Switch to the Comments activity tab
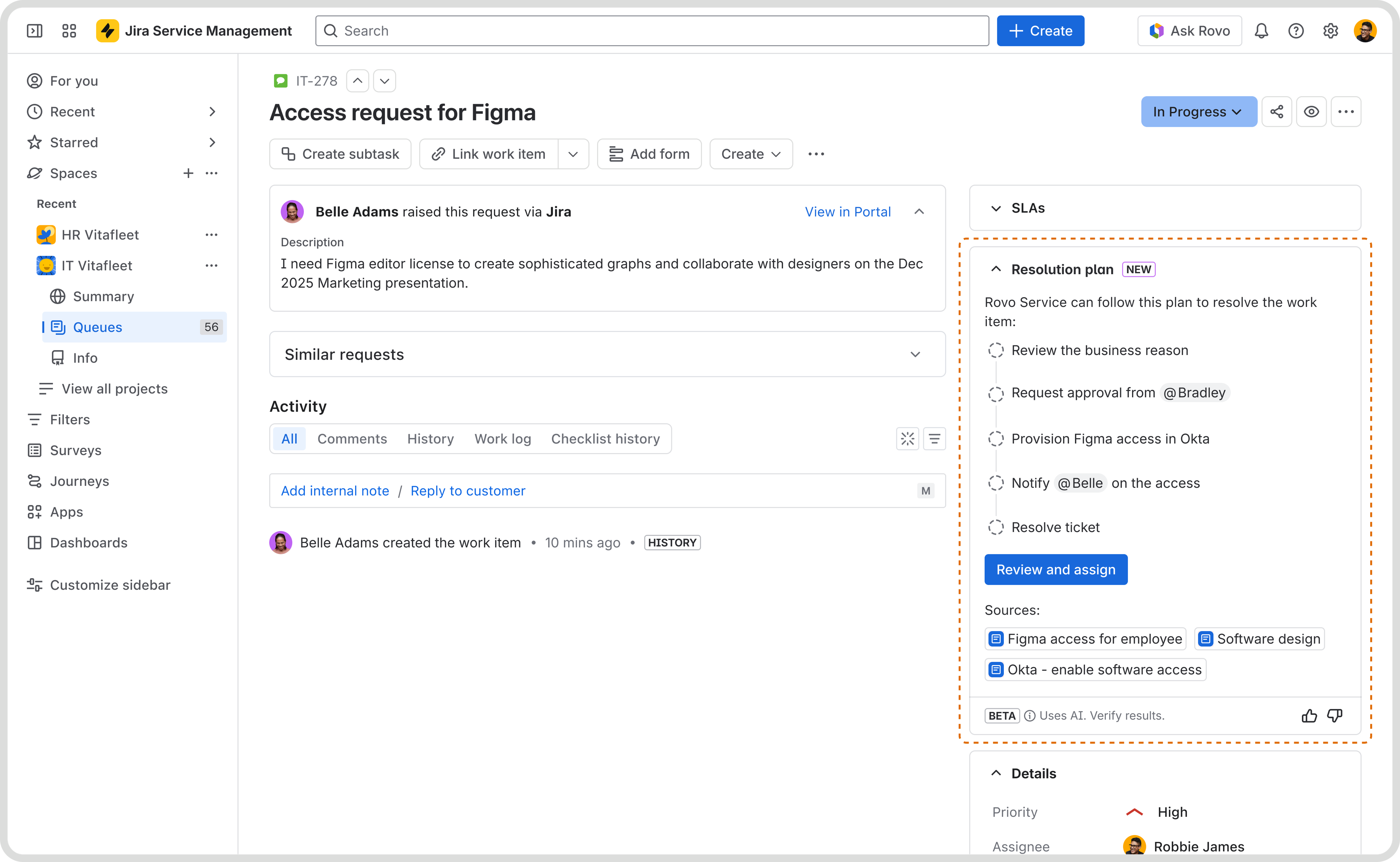 (x=352, y=439)
